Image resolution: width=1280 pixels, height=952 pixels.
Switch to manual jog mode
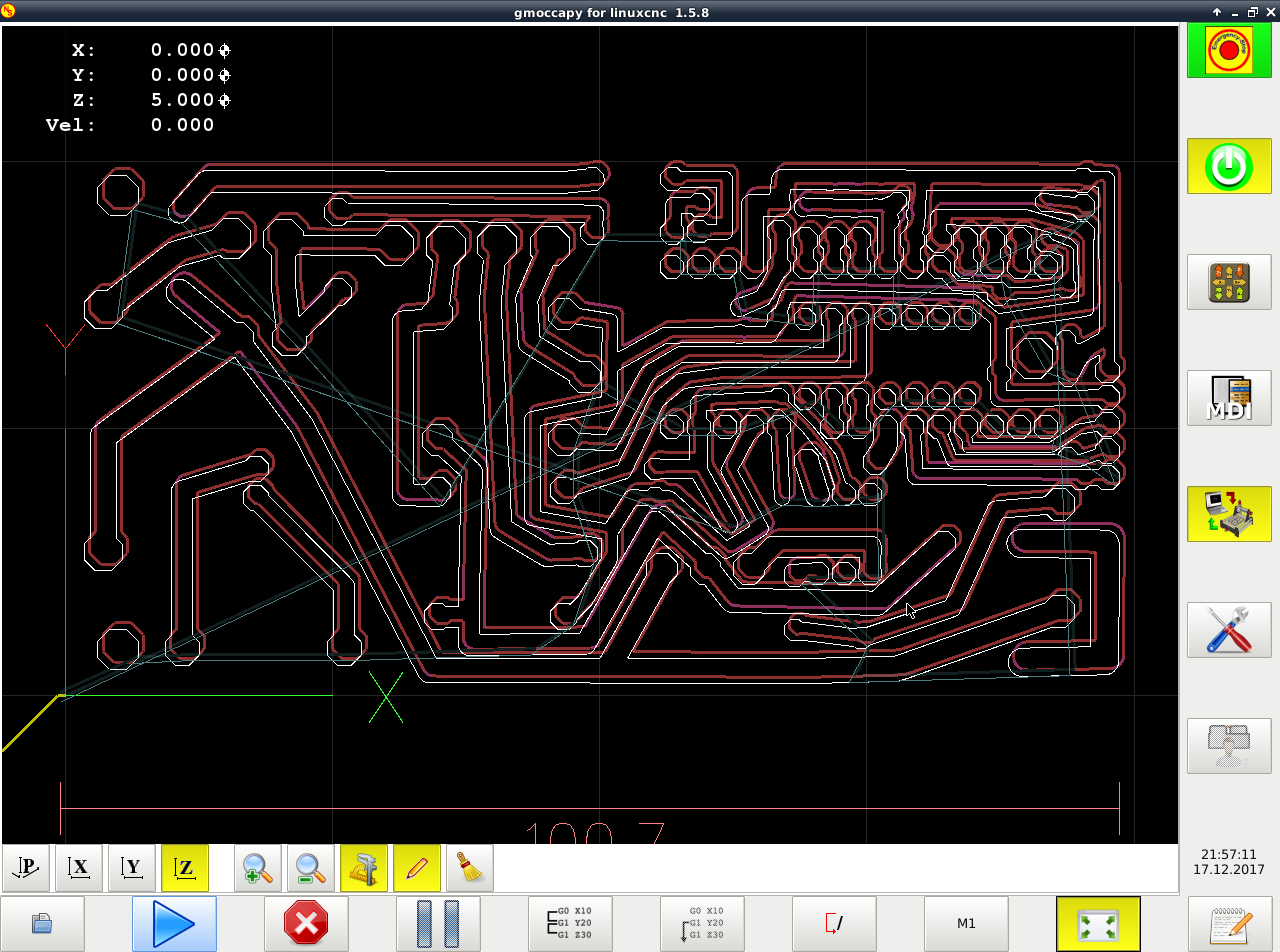[1229, 282]
